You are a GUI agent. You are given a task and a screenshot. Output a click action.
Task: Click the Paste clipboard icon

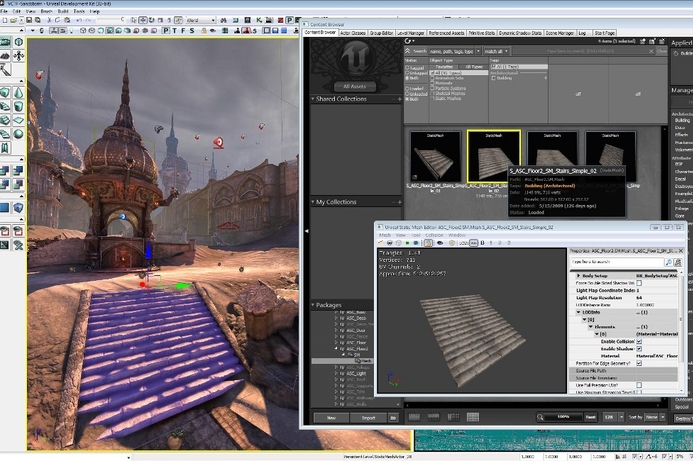click(67, 20)
